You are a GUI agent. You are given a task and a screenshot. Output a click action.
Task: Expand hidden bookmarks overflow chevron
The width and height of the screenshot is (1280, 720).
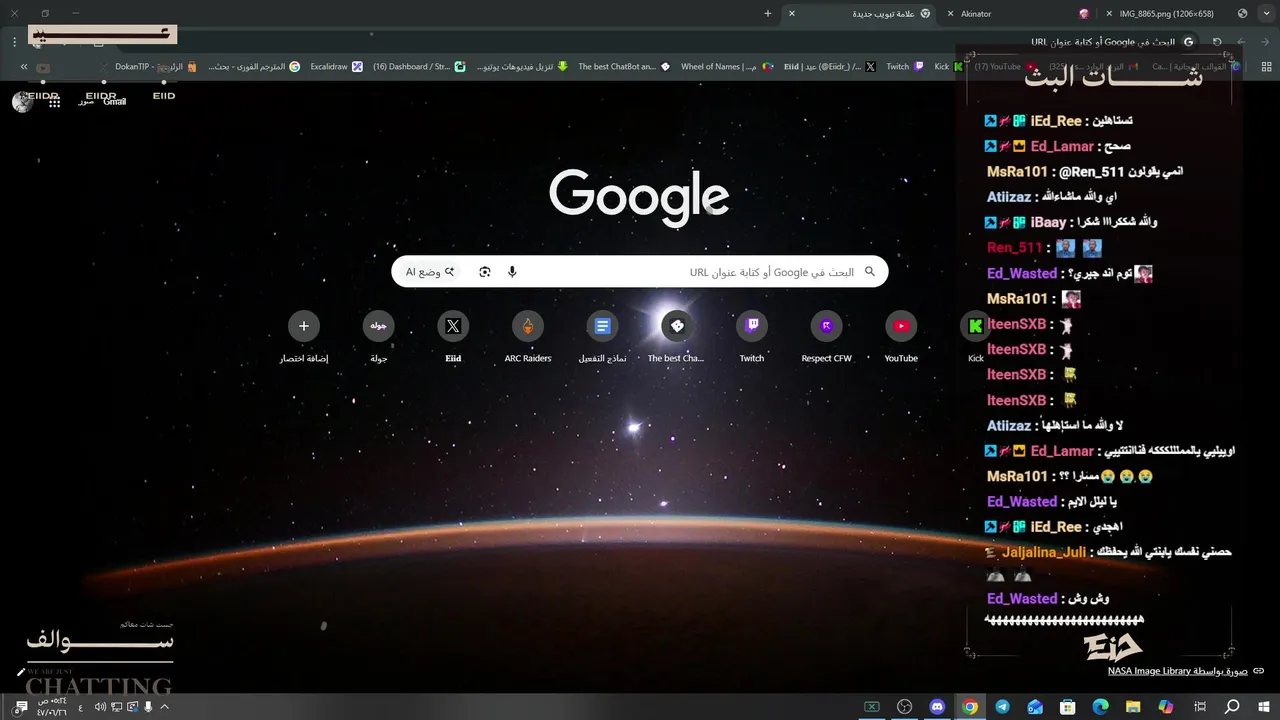(23, 67)
